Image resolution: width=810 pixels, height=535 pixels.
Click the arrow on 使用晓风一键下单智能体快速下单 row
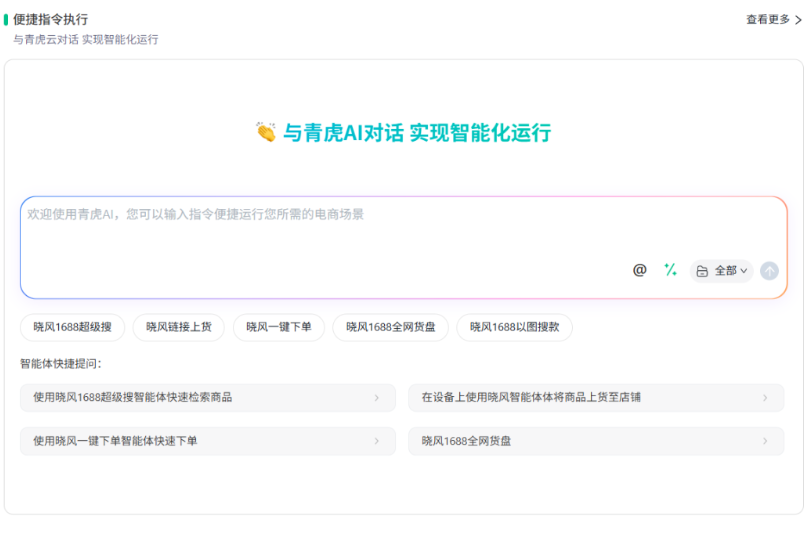377,441
